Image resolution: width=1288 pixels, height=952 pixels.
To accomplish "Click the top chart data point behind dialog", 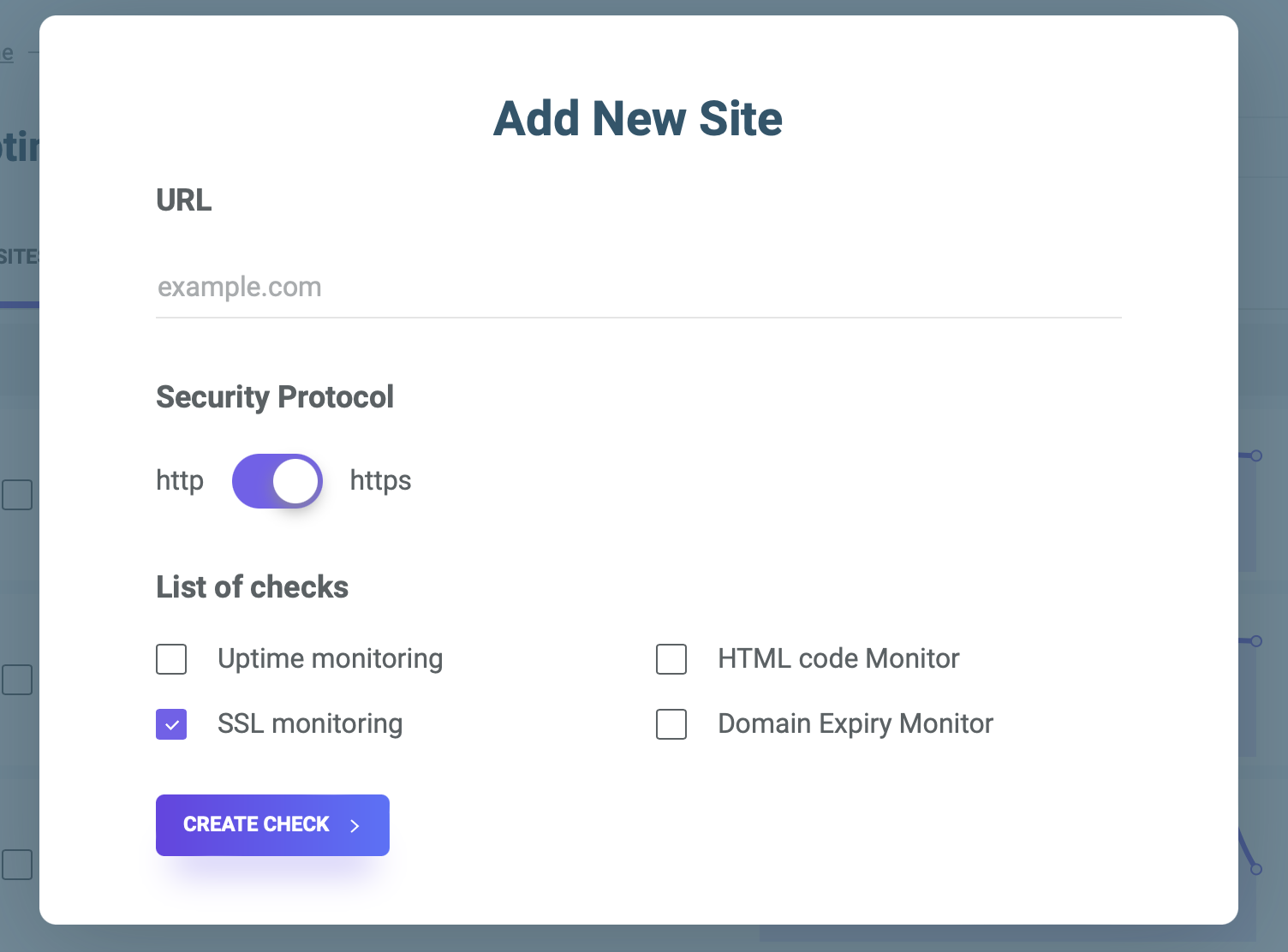I will click(1256, 455).
